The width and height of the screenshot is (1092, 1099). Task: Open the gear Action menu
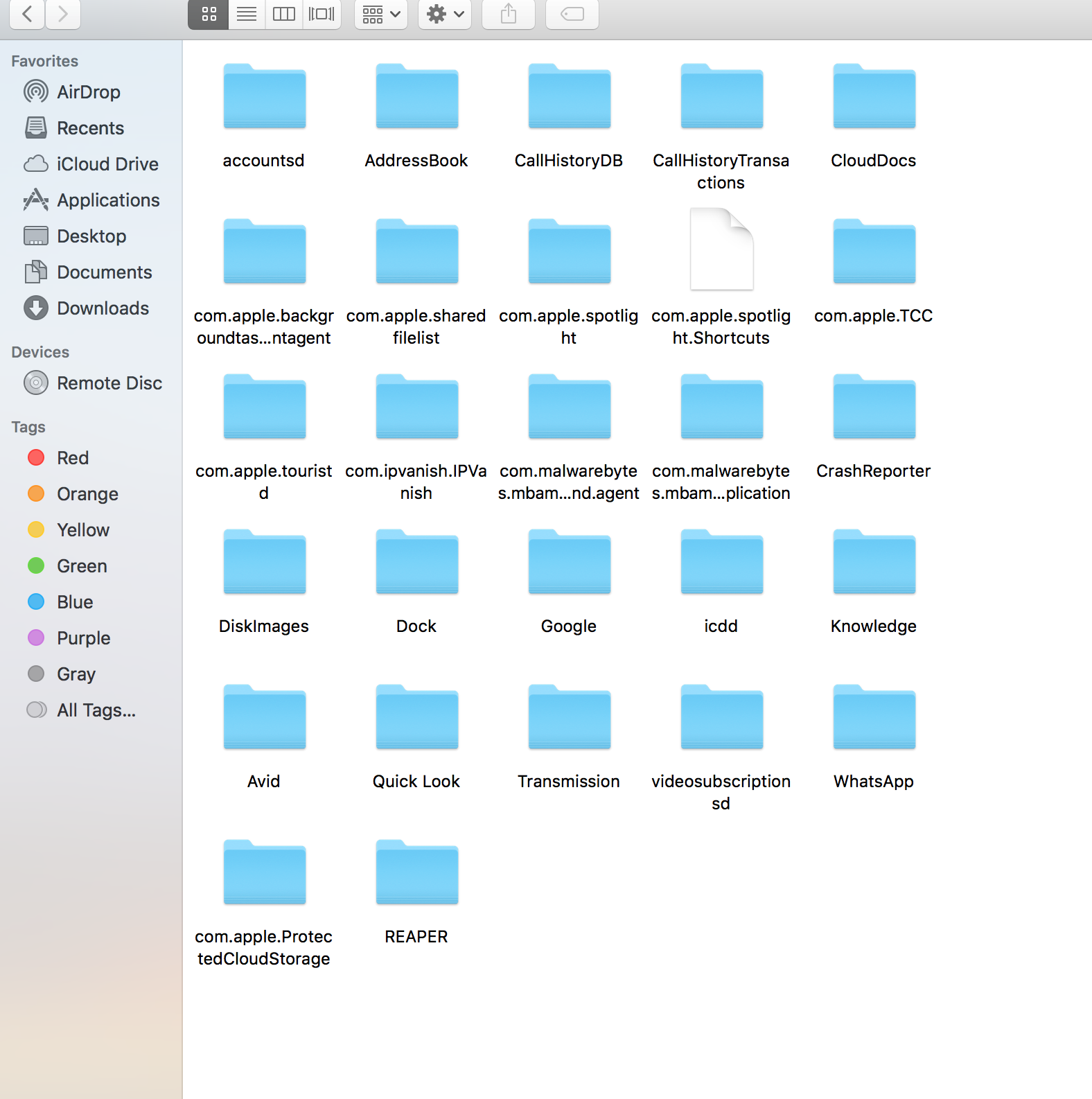pos(445,14)
